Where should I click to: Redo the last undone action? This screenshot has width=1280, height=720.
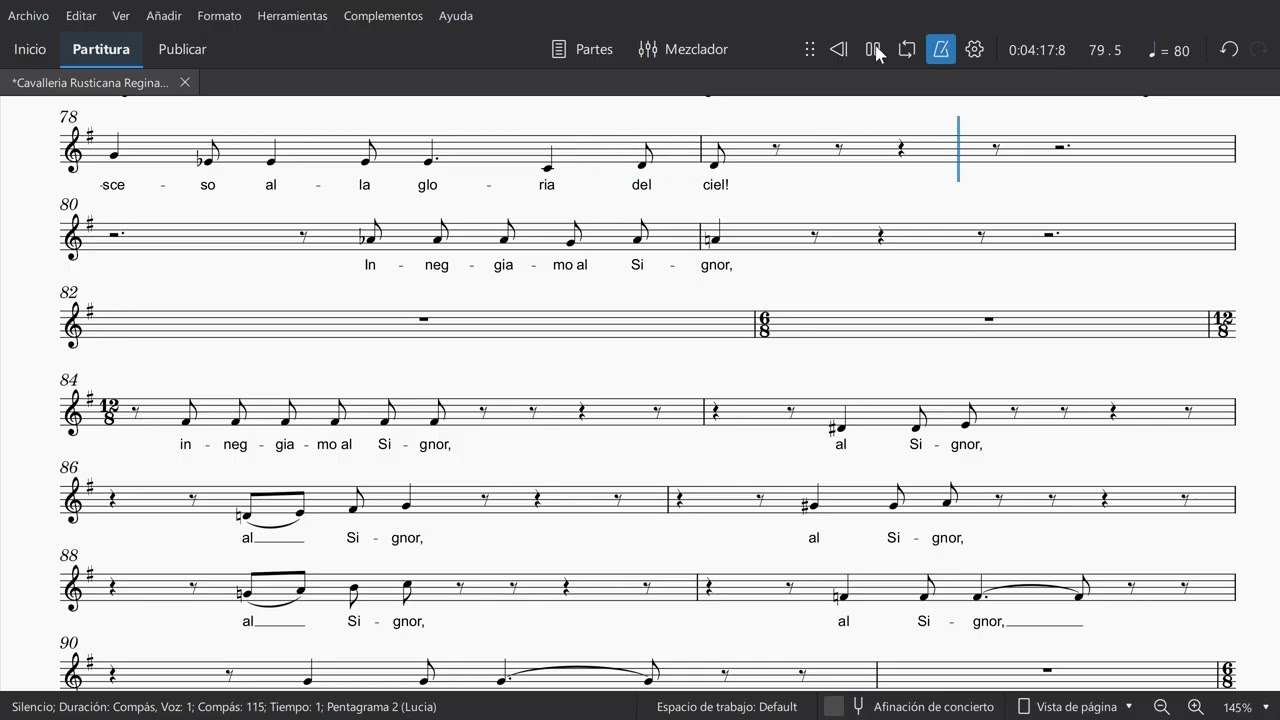[x=1259, y=49]
